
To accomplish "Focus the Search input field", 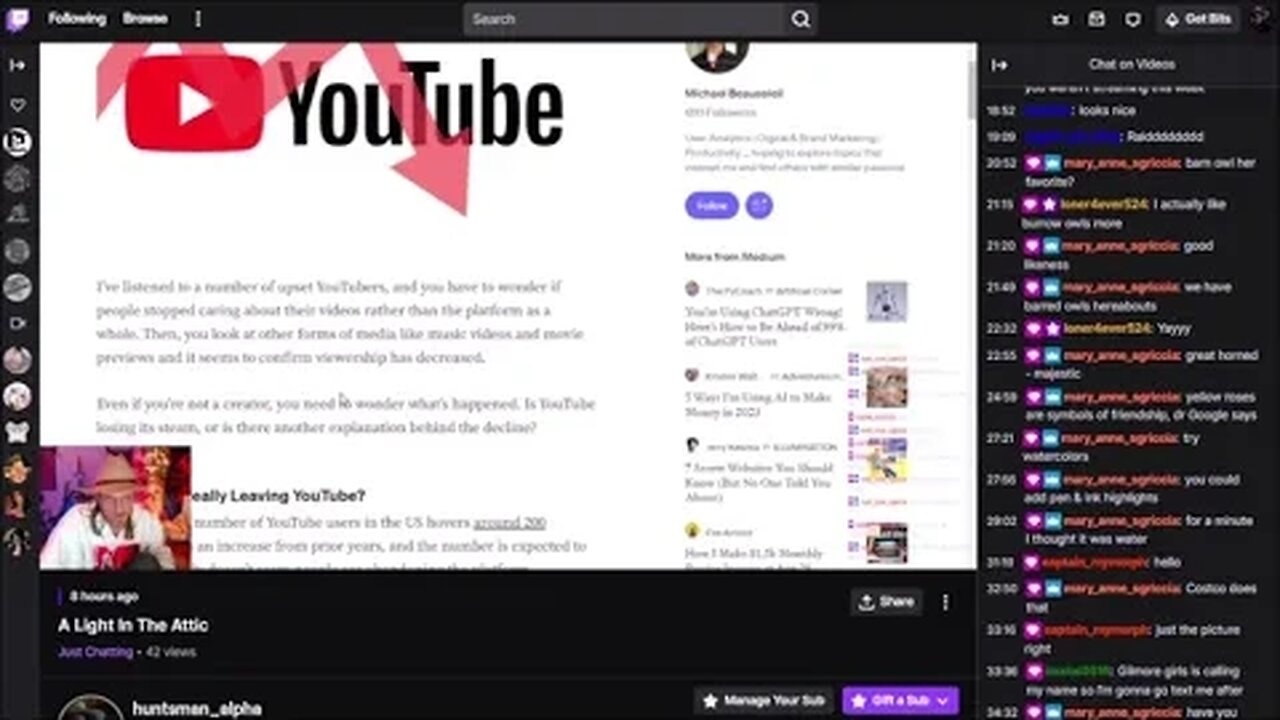I will (x=624, y=19).
